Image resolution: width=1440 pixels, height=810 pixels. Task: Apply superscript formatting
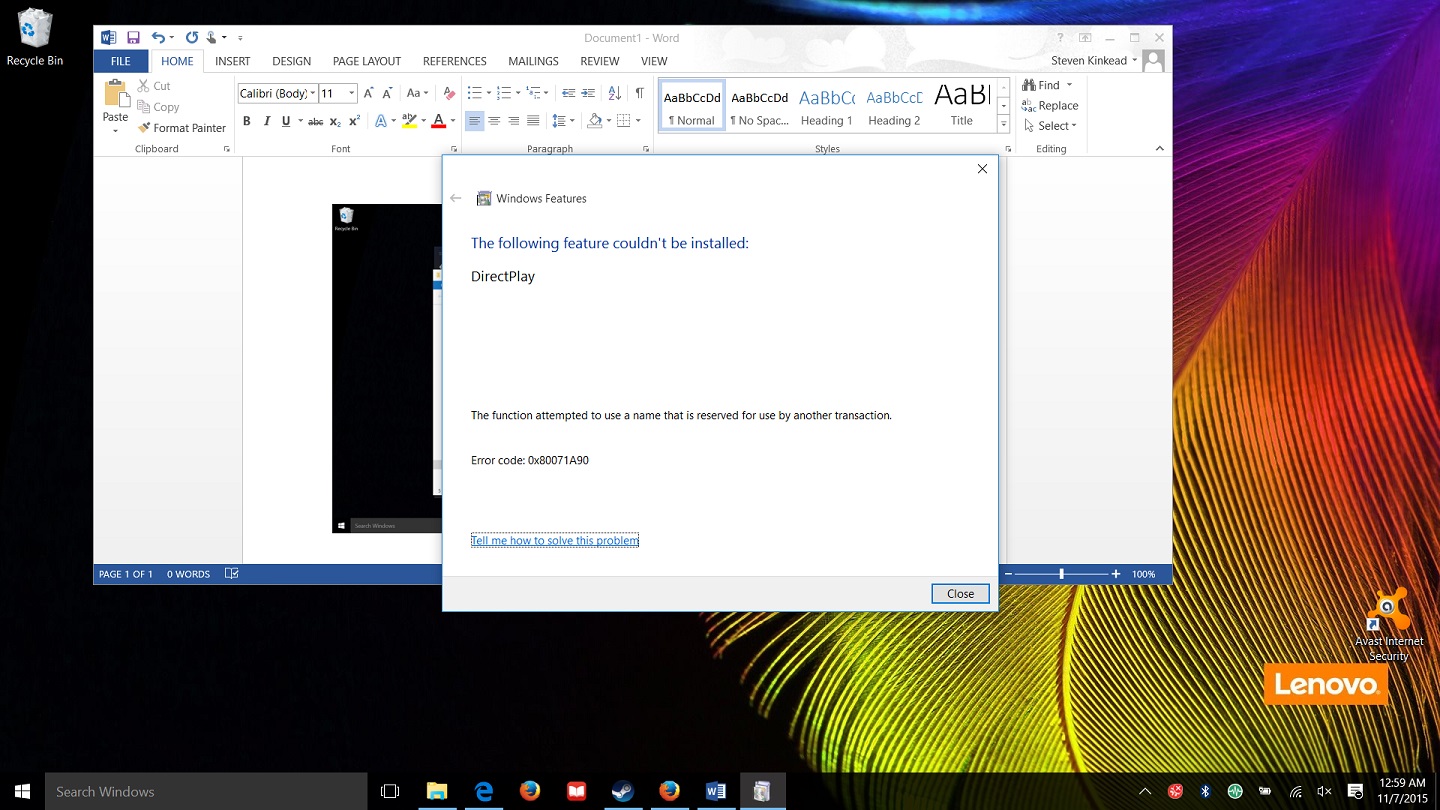[x=354, y=121]
